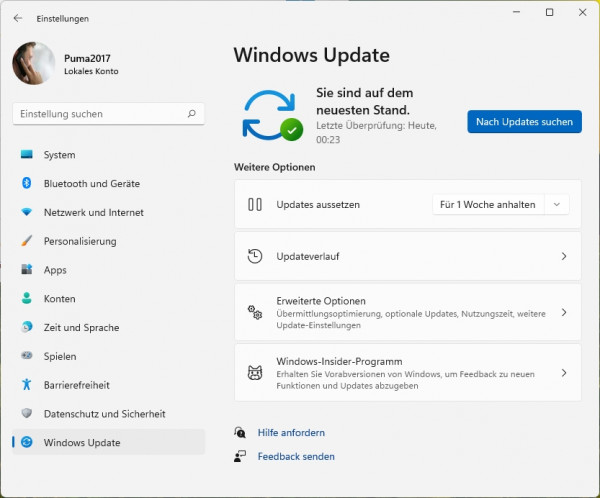The width and height of the screenshot is (600, 498).
Task: Expand the Erweiterte Optionen chevron
Action: [x=564, y=312]
